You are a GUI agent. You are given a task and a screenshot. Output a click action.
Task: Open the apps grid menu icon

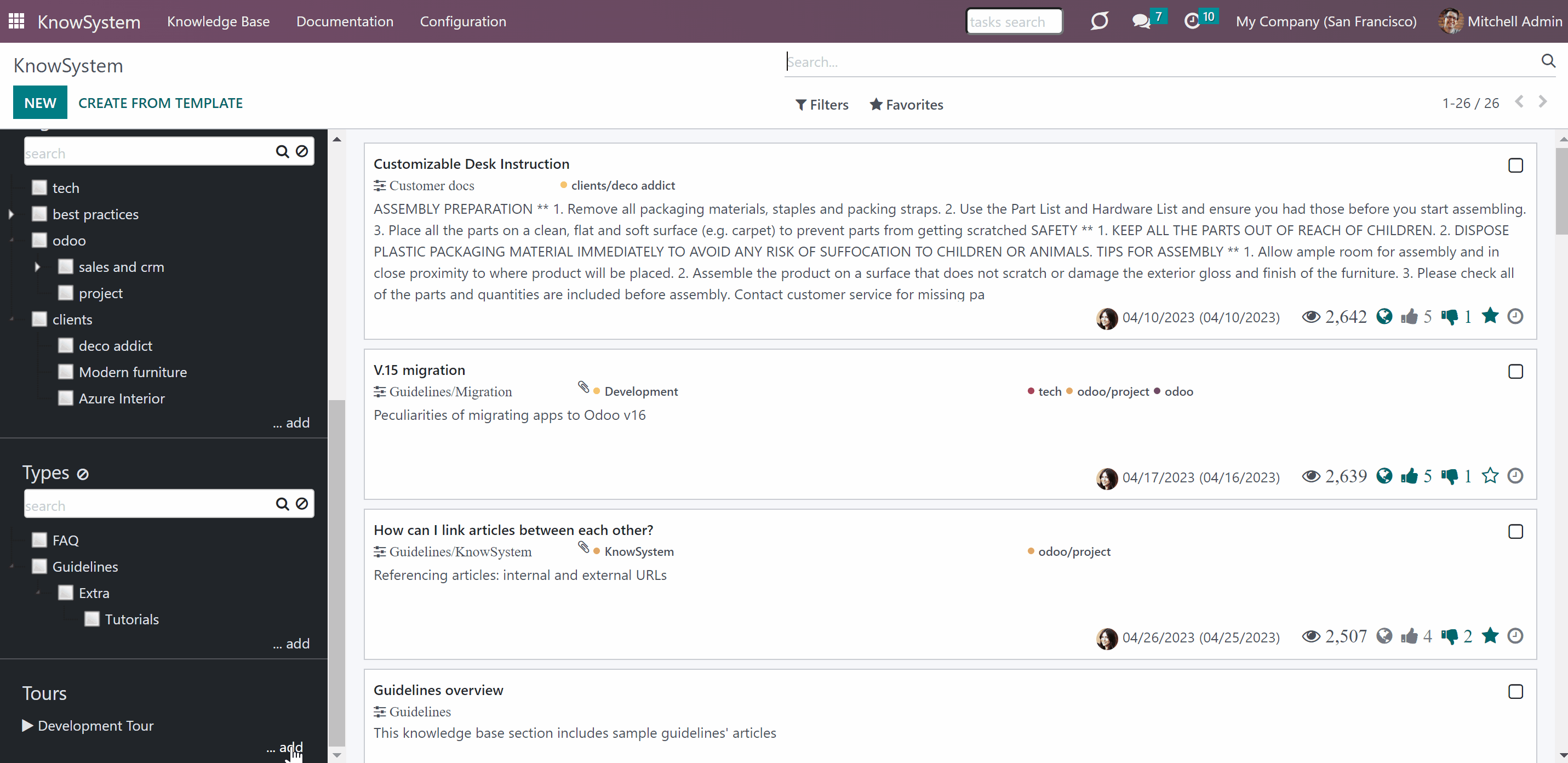click(x=16, y=21)
